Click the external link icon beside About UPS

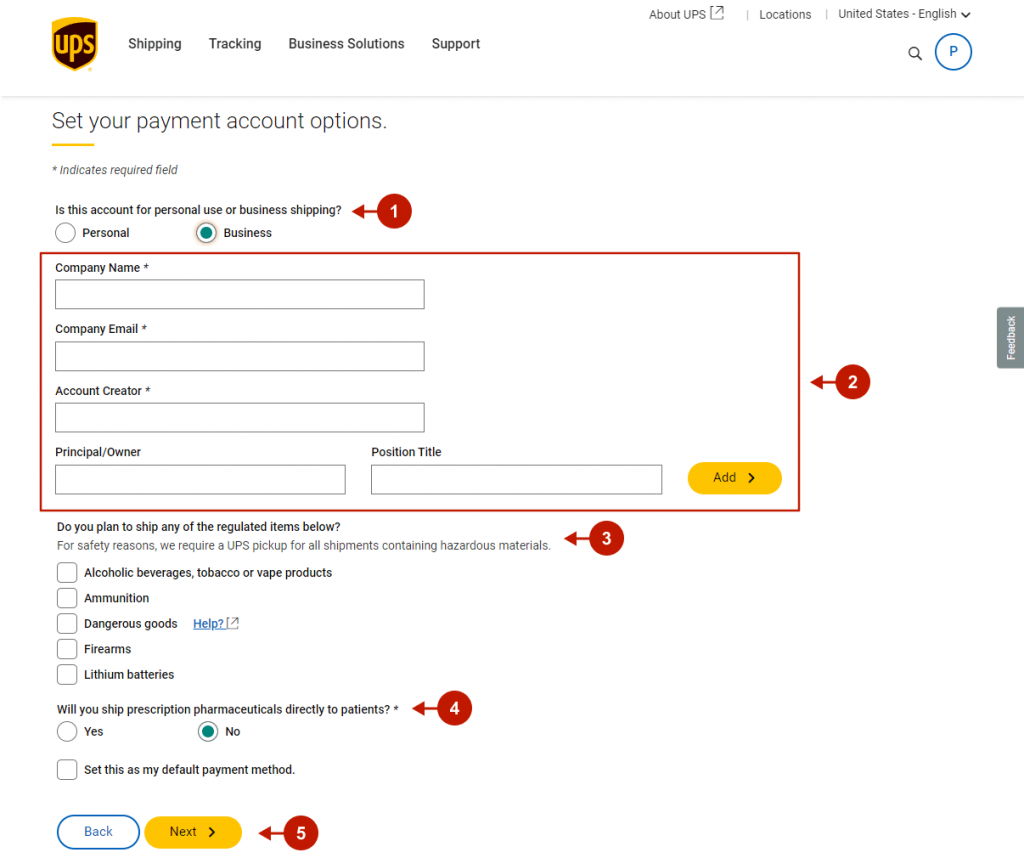point(716,13)
